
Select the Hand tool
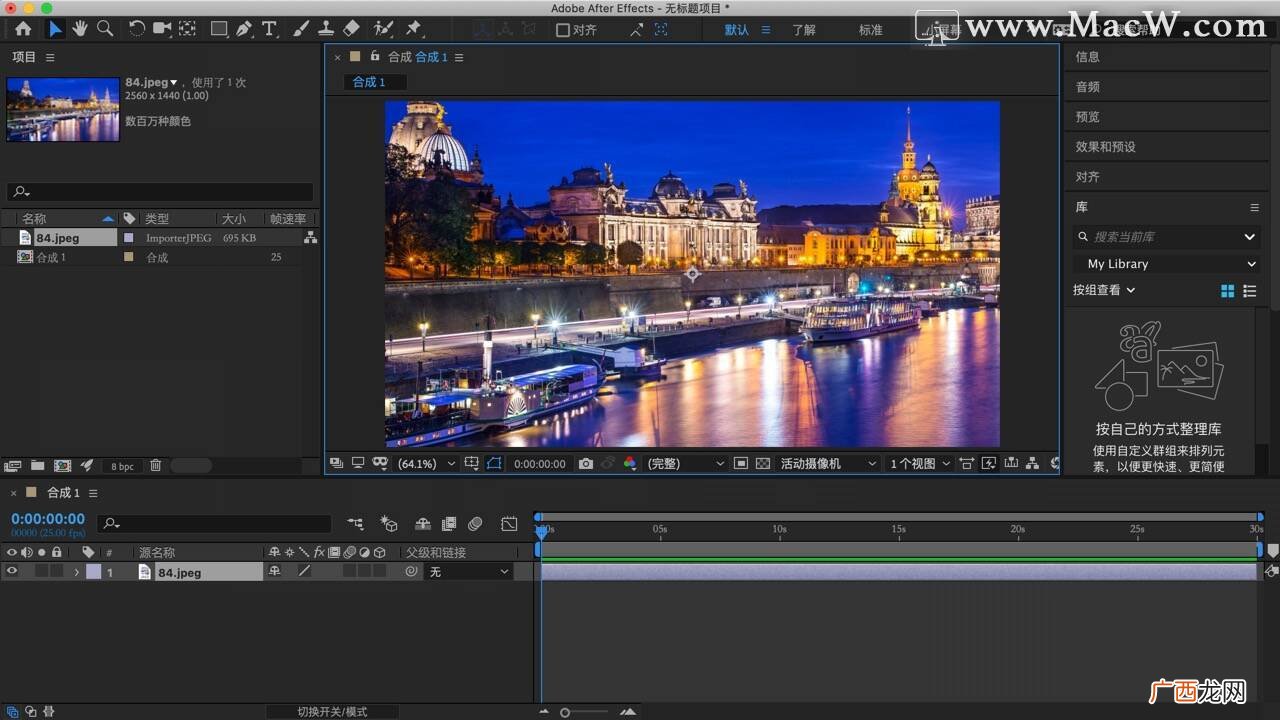pos(80,29)
